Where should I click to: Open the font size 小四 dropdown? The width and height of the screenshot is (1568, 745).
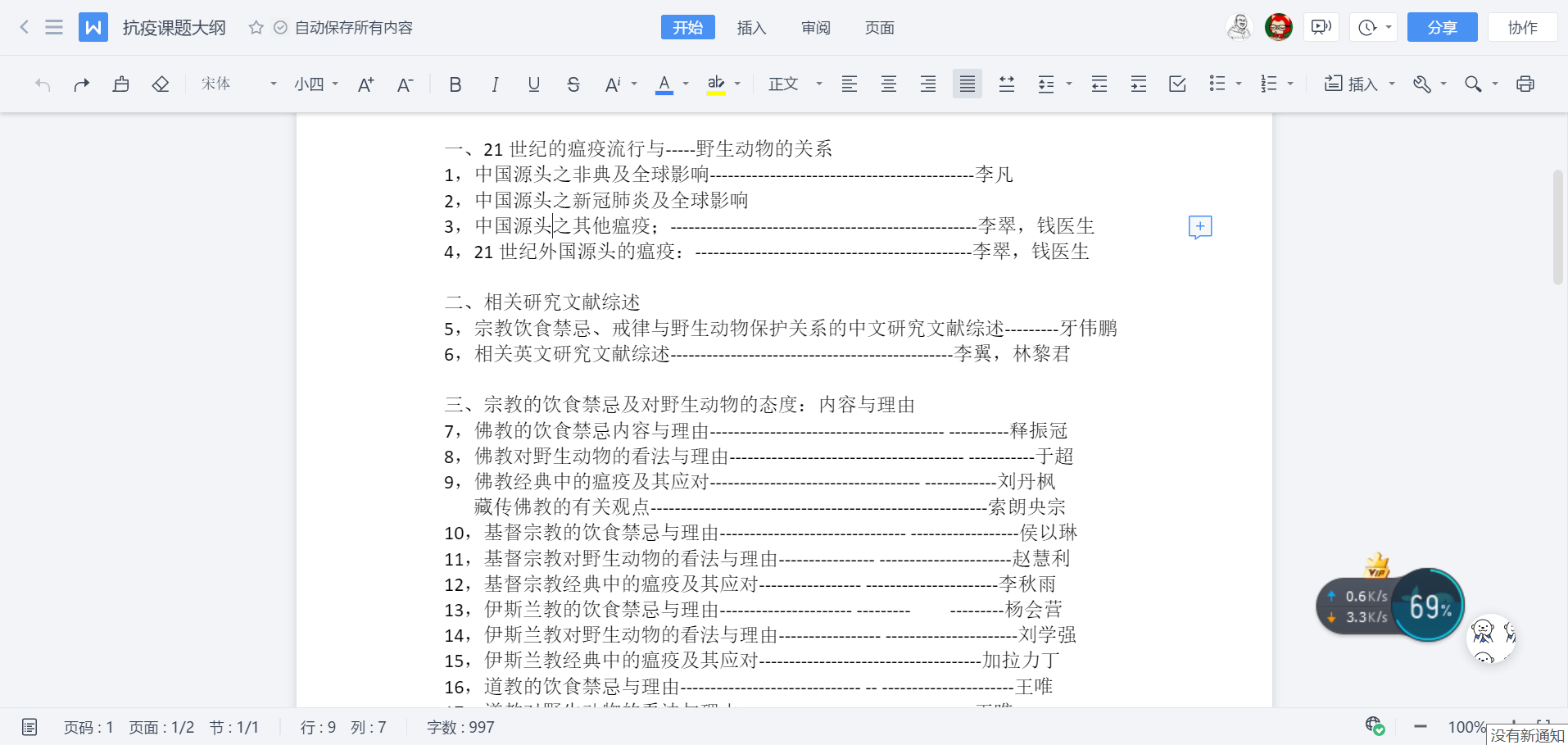click(315, 84)
